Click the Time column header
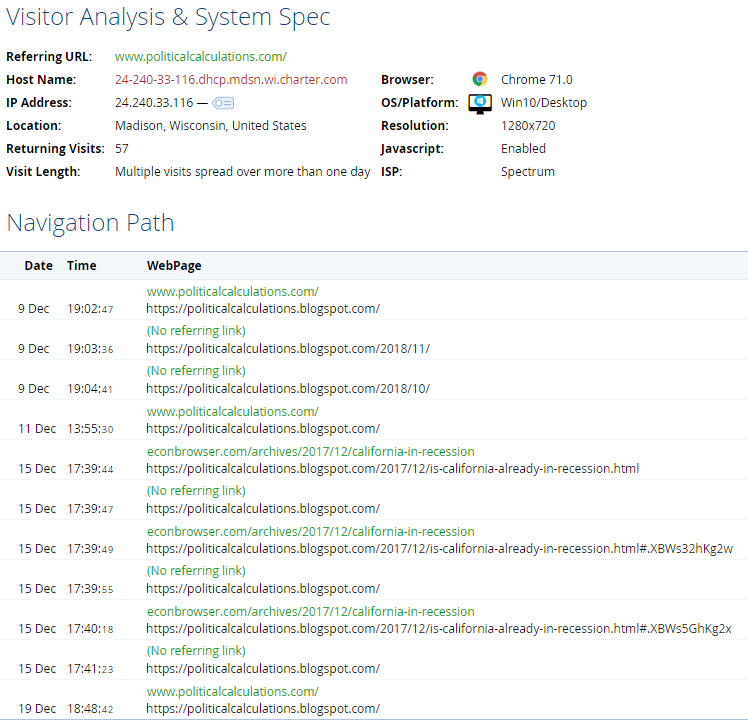The width and height of the screenshot is (748, 725). point(82,266)
